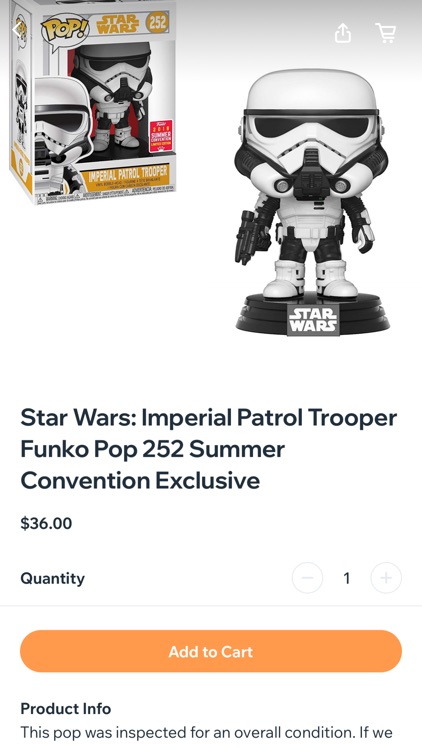Click the orange Add to Cart button
Image resolution: width=422 pixels, height=750 pixels.
click(x=211, y=651)
